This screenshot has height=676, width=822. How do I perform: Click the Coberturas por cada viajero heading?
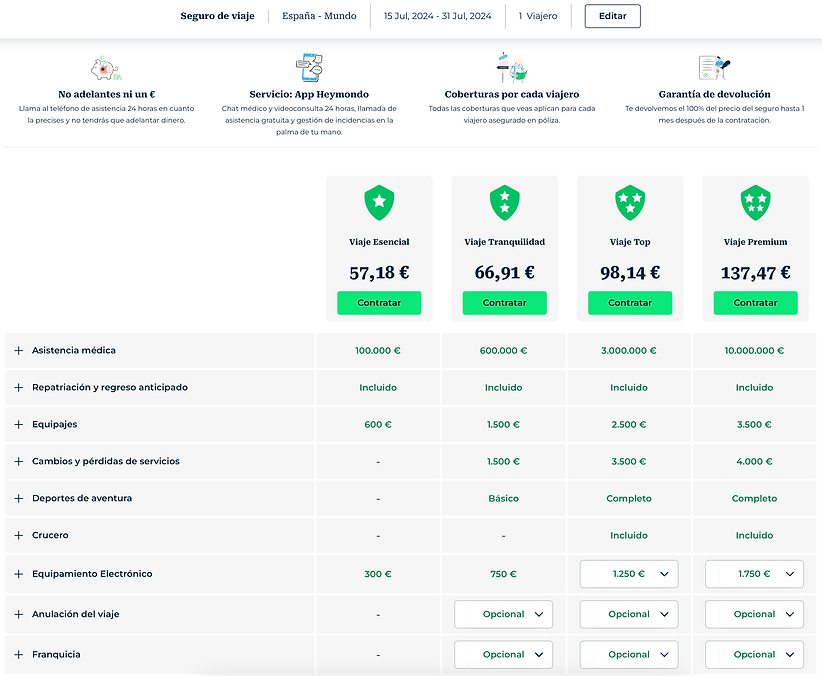point(512,94)
